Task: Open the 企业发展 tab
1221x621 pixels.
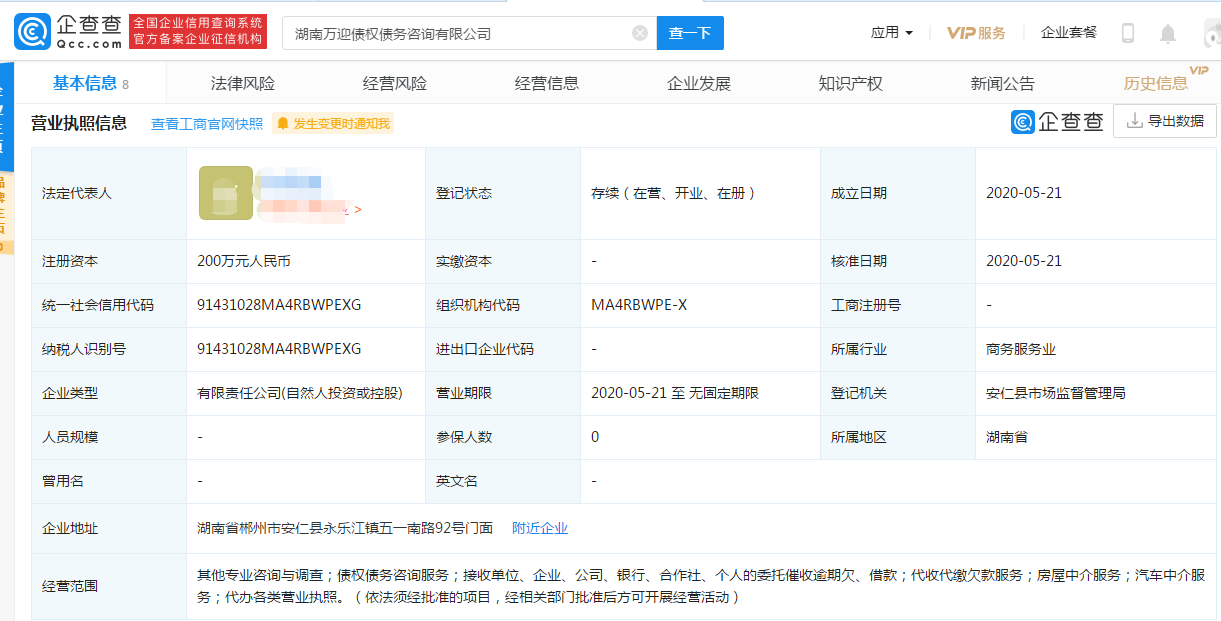Action: 699,84
